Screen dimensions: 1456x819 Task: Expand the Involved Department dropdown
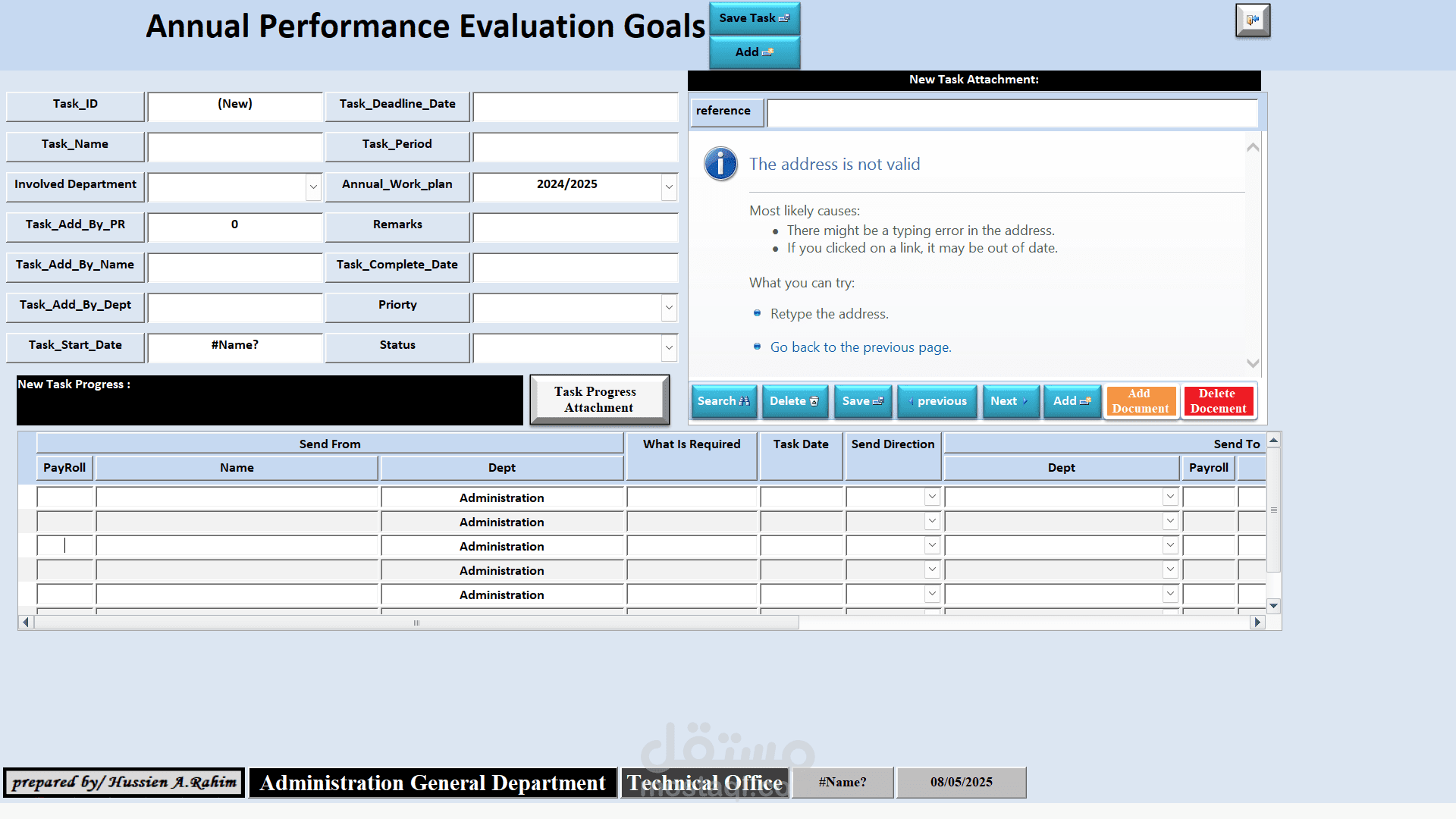click(313, 187)
